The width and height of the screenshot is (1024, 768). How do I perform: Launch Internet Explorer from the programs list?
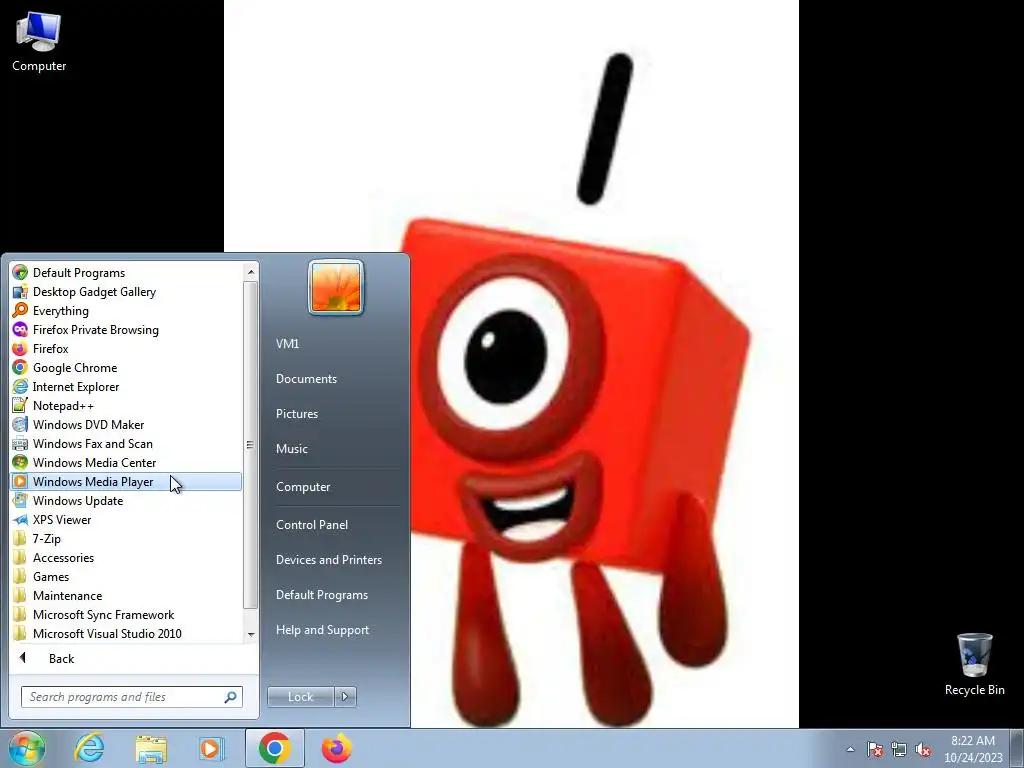[126, 387]
